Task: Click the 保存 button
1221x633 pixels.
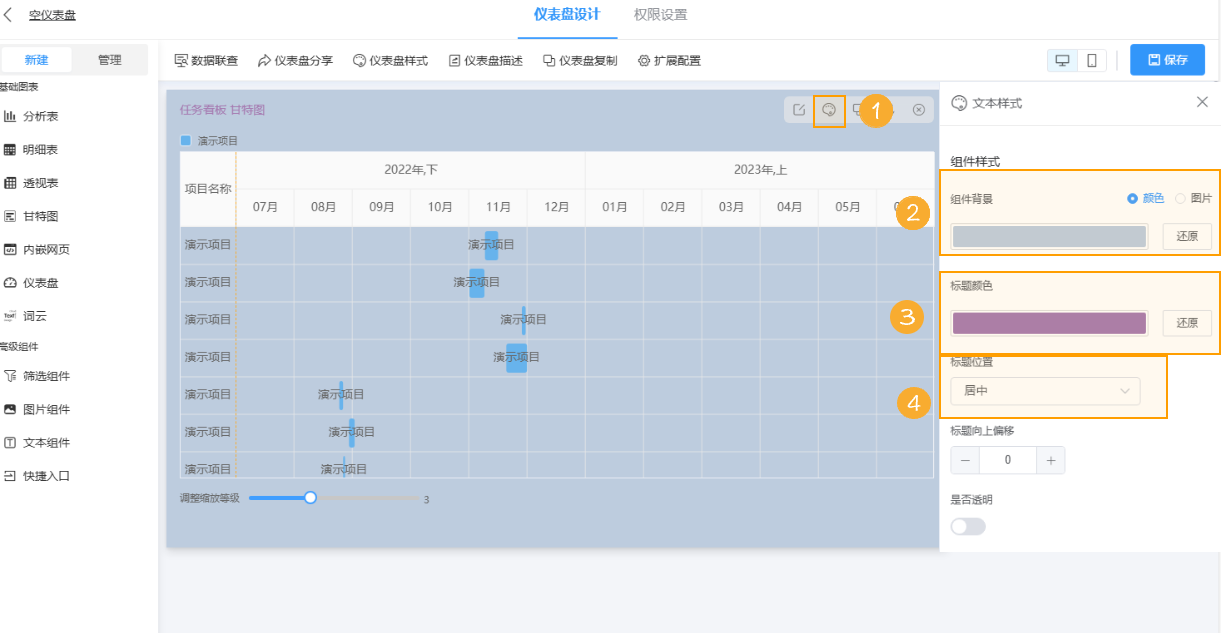Action: [x=1167, y=60]
